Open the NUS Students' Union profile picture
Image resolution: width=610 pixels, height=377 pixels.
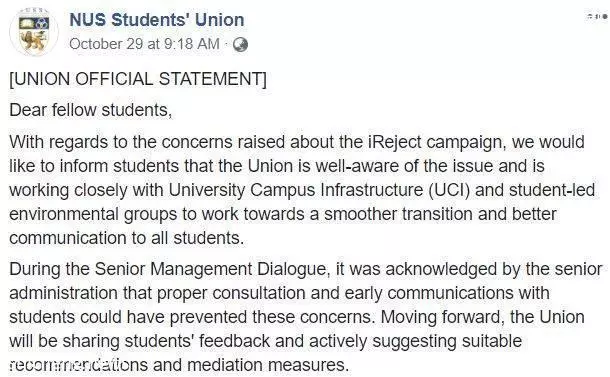coord(34,32)
